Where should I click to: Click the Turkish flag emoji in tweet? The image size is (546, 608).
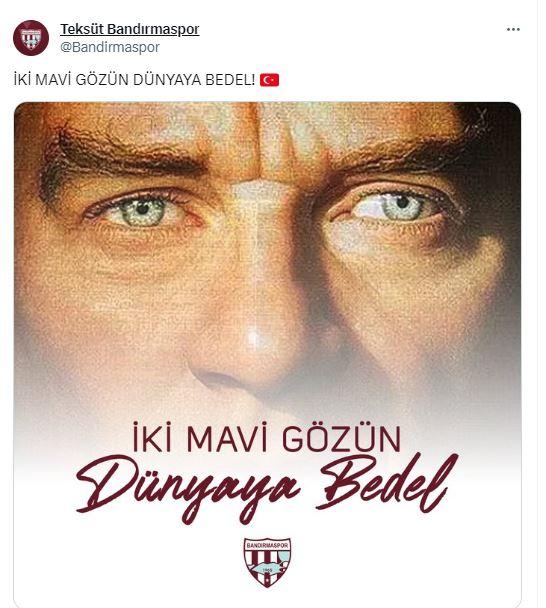tap(269, 80)
